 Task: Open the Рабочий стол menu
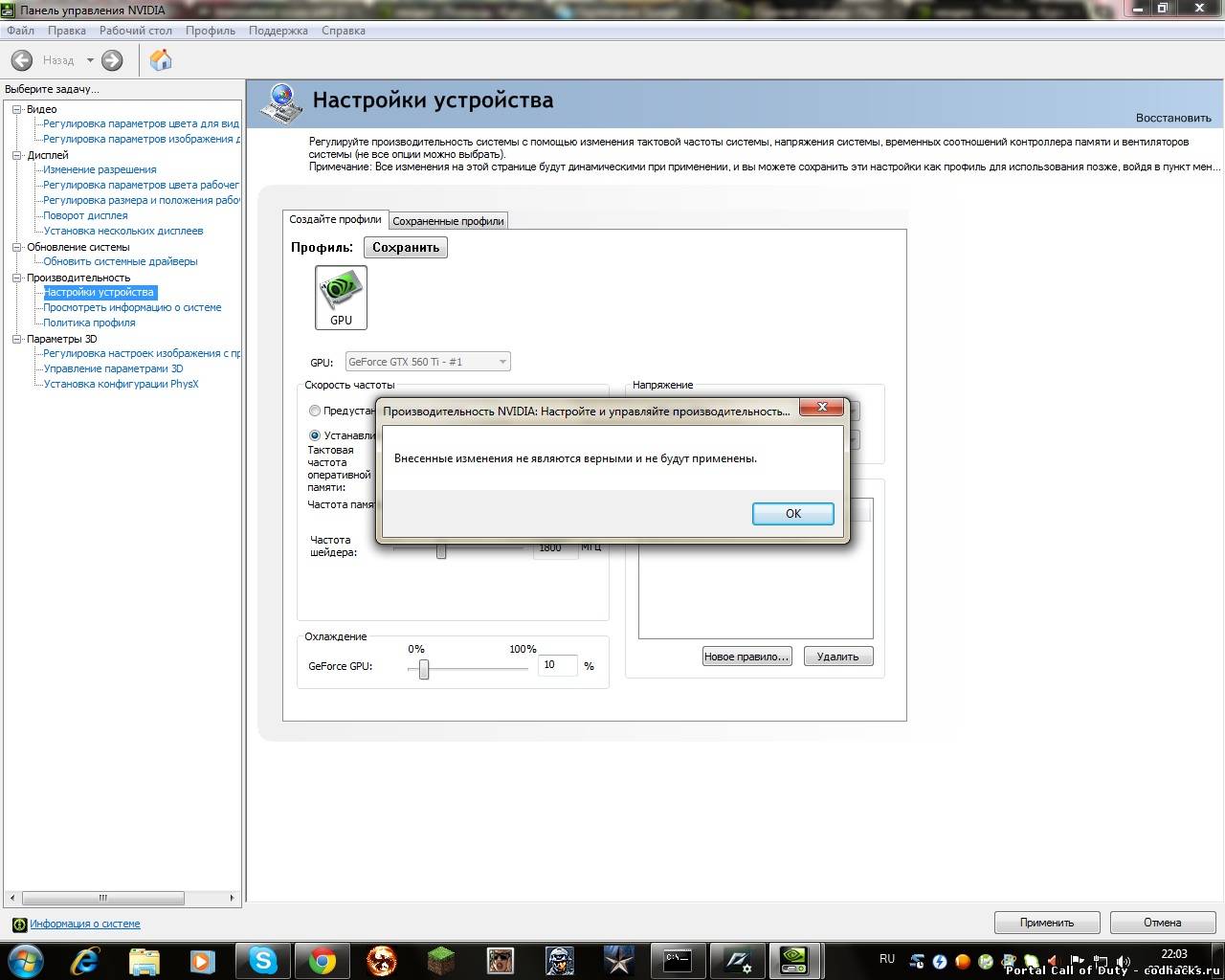tap(136, 31)
